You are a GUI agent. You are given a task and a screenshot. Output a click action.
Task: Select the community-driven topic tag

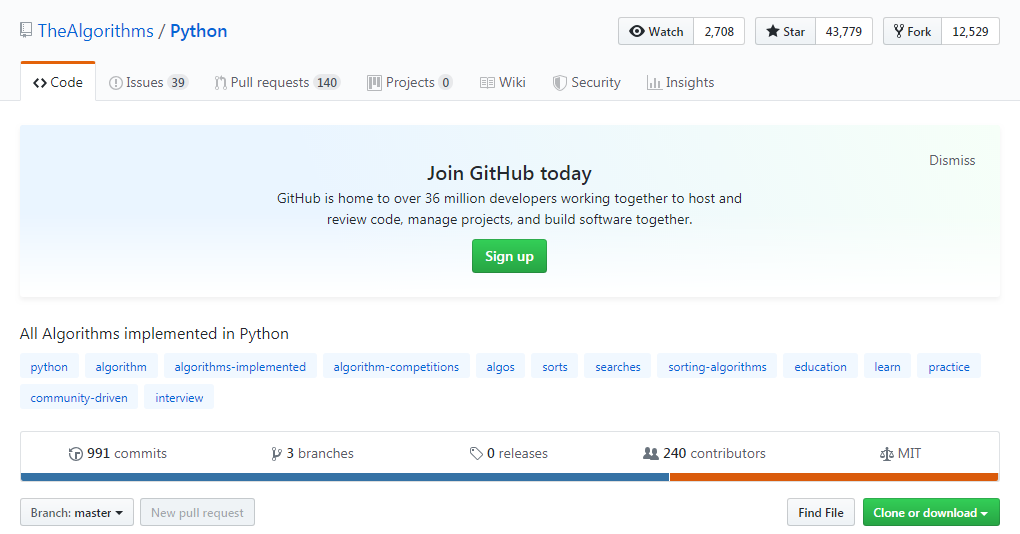click(x=79, y=397)
